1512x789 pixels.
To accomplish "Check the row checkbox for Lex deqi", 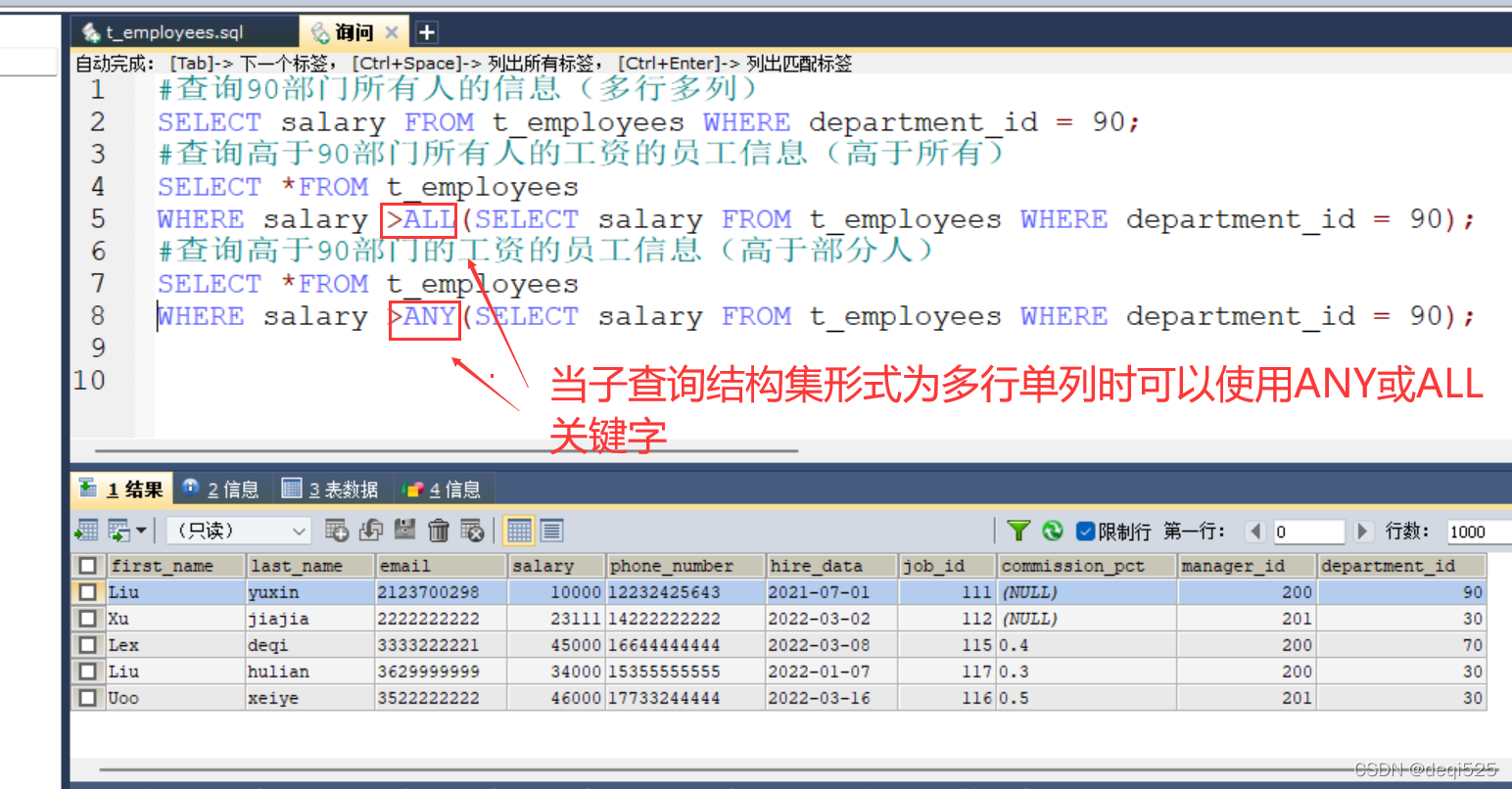I will pyautogui.click(x=88, y=645).
